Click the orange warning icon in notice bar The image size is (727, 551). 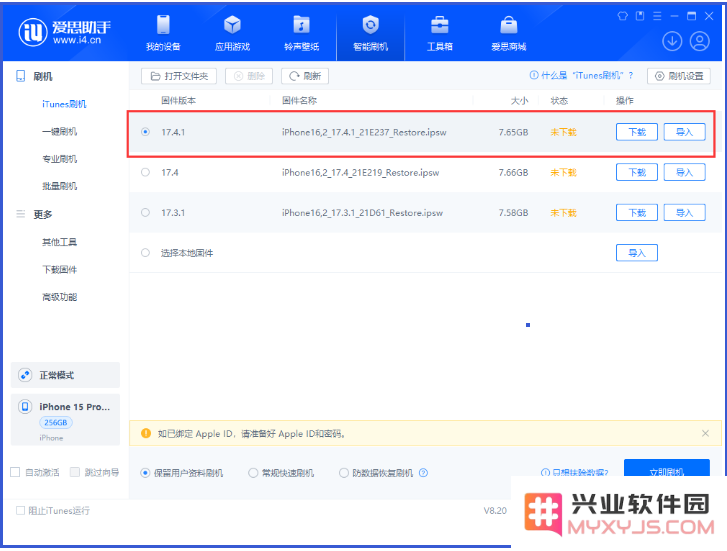(x=146, y=433)
